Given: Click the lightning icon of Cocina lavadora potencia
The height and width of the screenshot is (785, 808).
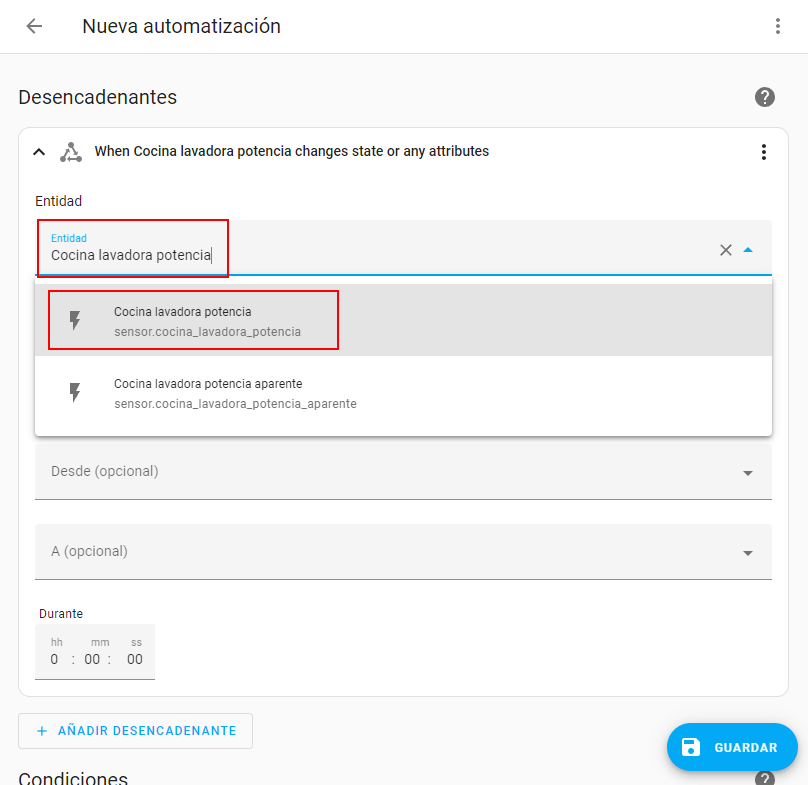Looking at the screenshot, I should pos(75,321).
